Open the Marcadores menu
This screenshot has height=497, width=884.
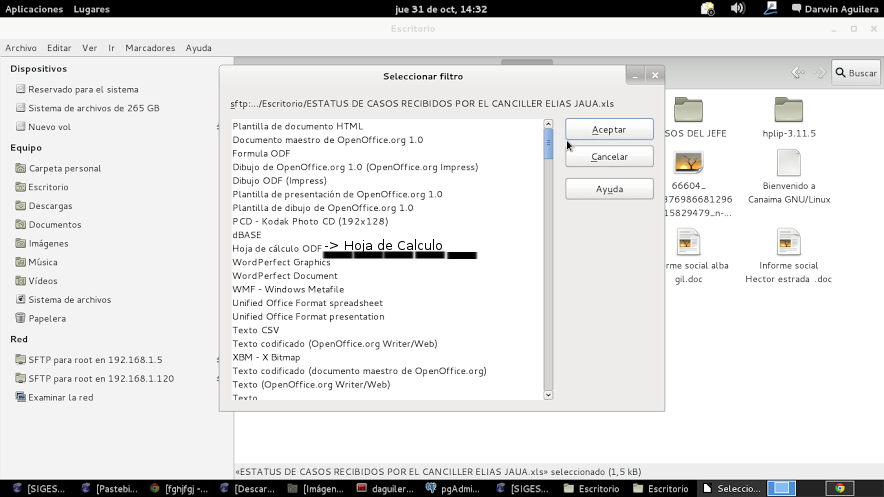[x=150, y=48]
